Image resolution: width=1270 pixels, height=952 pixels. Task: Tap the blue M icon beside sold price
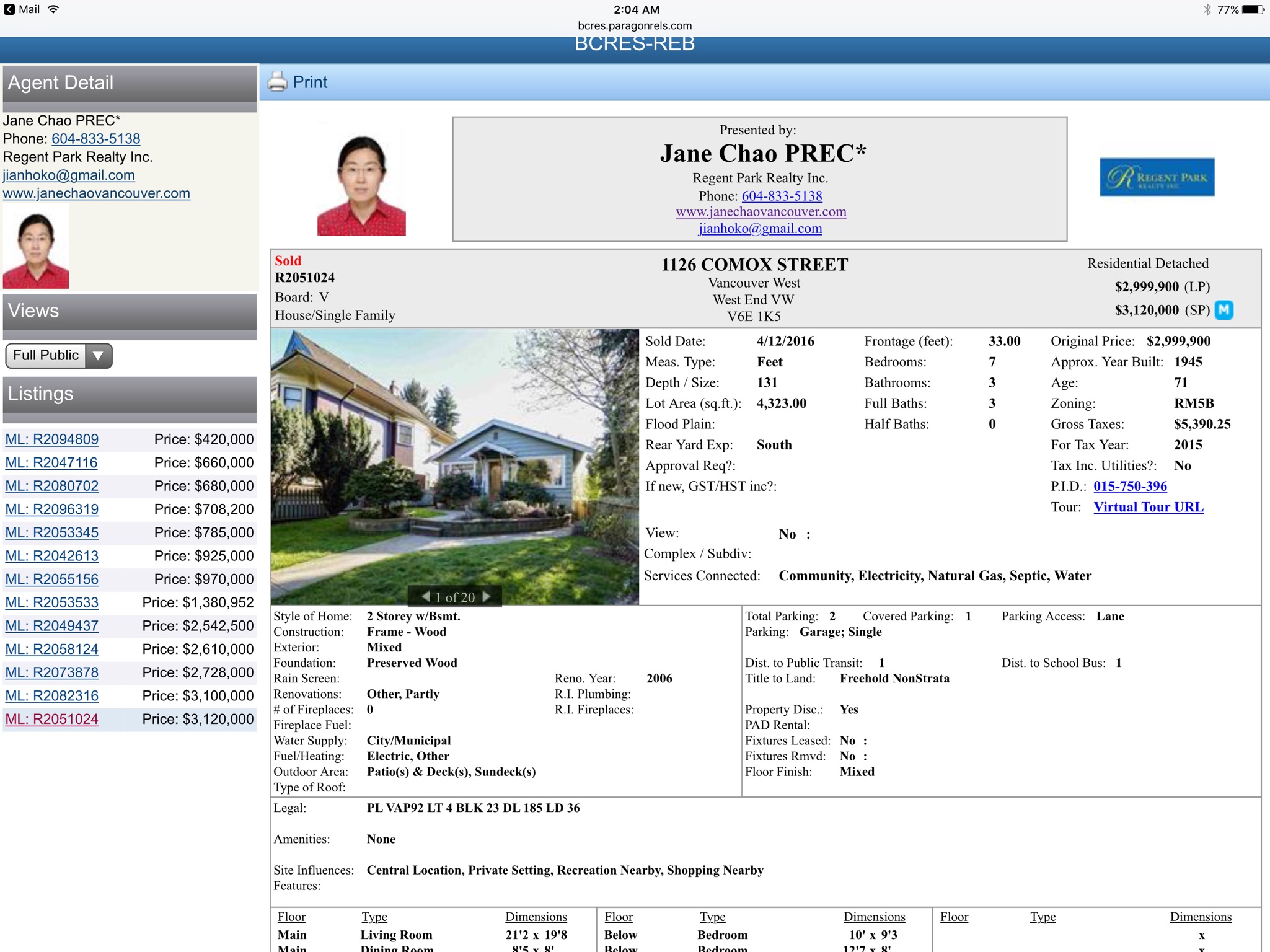(1224, 309)
